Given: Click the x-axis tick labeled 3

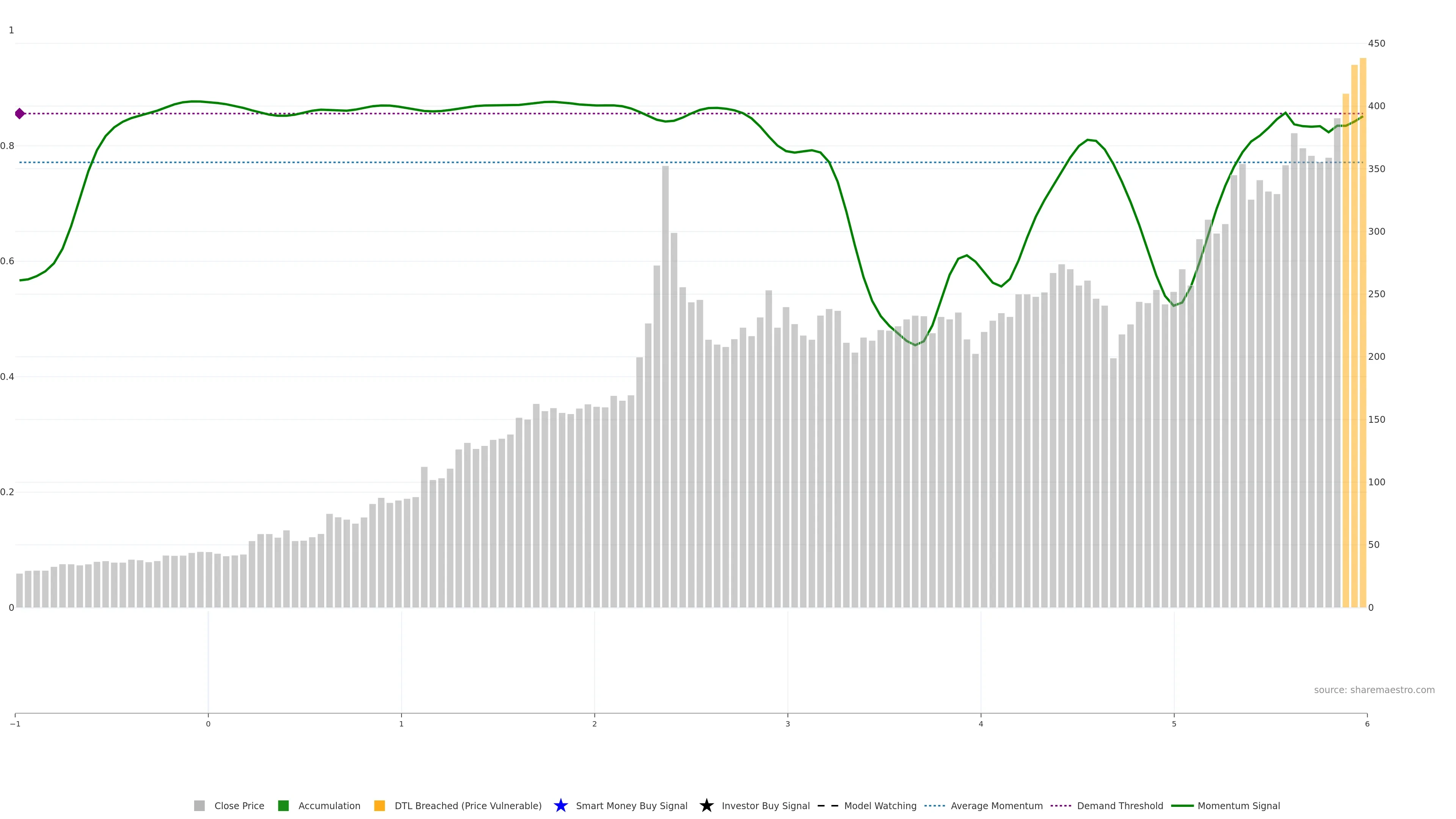Looking at the screenshot, I should 788,724.
